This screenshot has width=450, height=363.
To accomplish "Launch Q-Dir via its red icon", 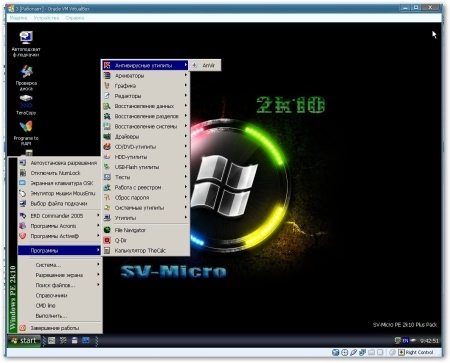I will coord(107,240).
